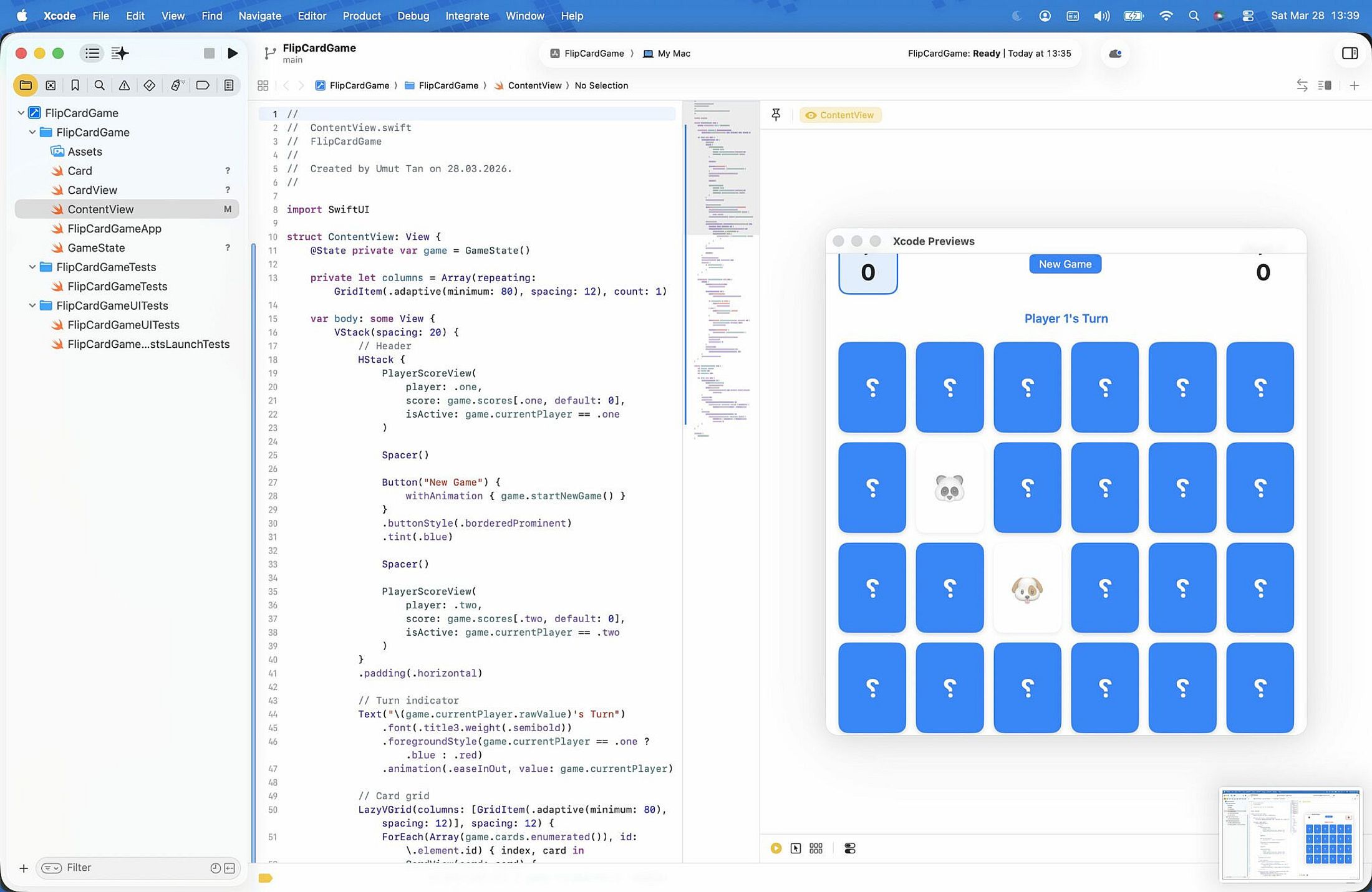Open the issue navigator warning icon
Screen dimensions: 1372x892
coord(124,85)
